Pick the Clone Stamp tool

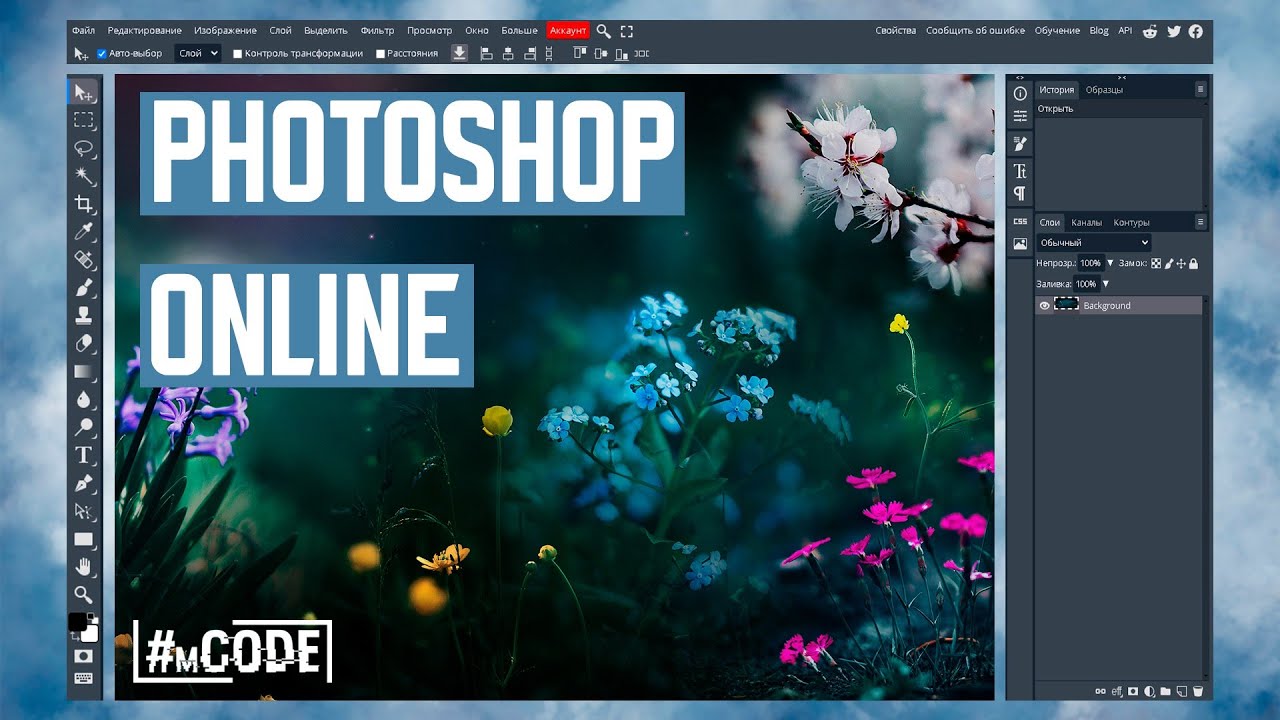click(x=84, y=315)
